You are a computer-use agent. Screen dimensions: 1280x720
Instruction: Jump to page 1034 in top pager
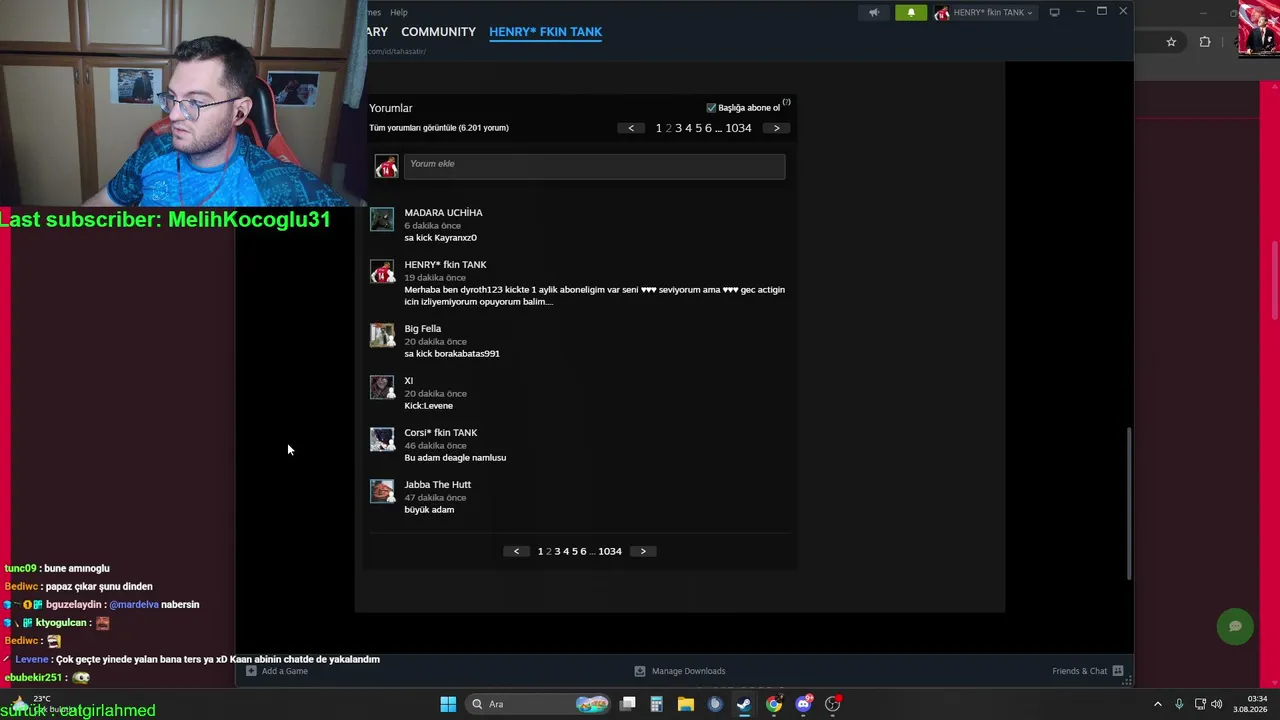point(738,128)
